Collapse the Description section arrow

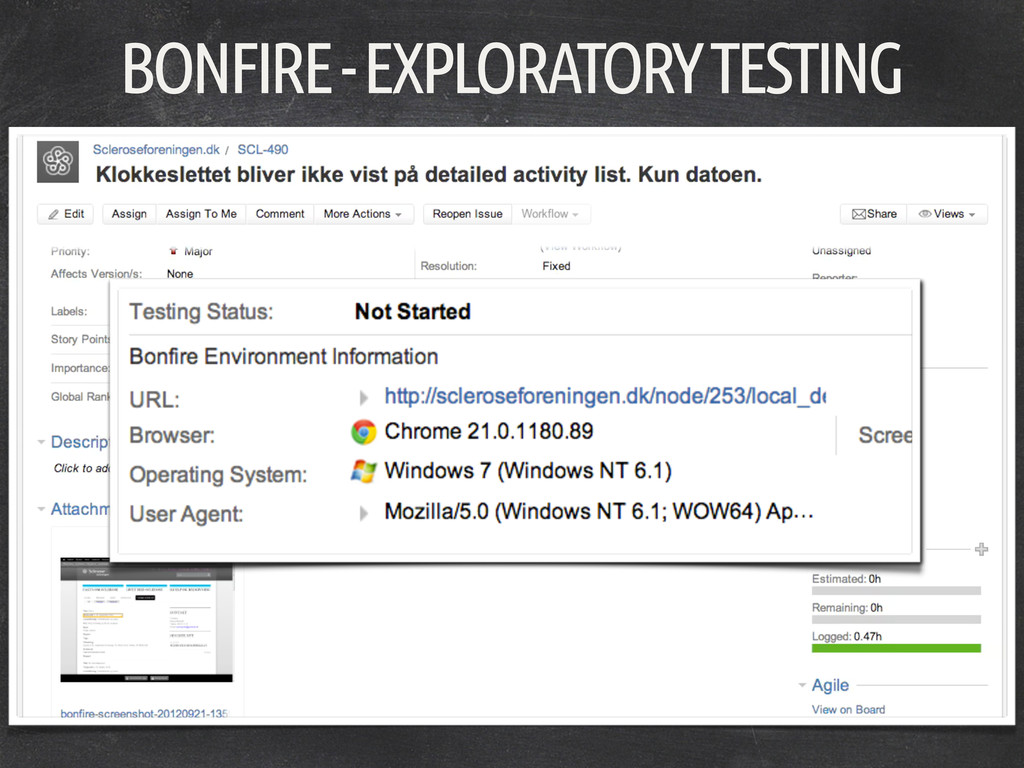41,441
